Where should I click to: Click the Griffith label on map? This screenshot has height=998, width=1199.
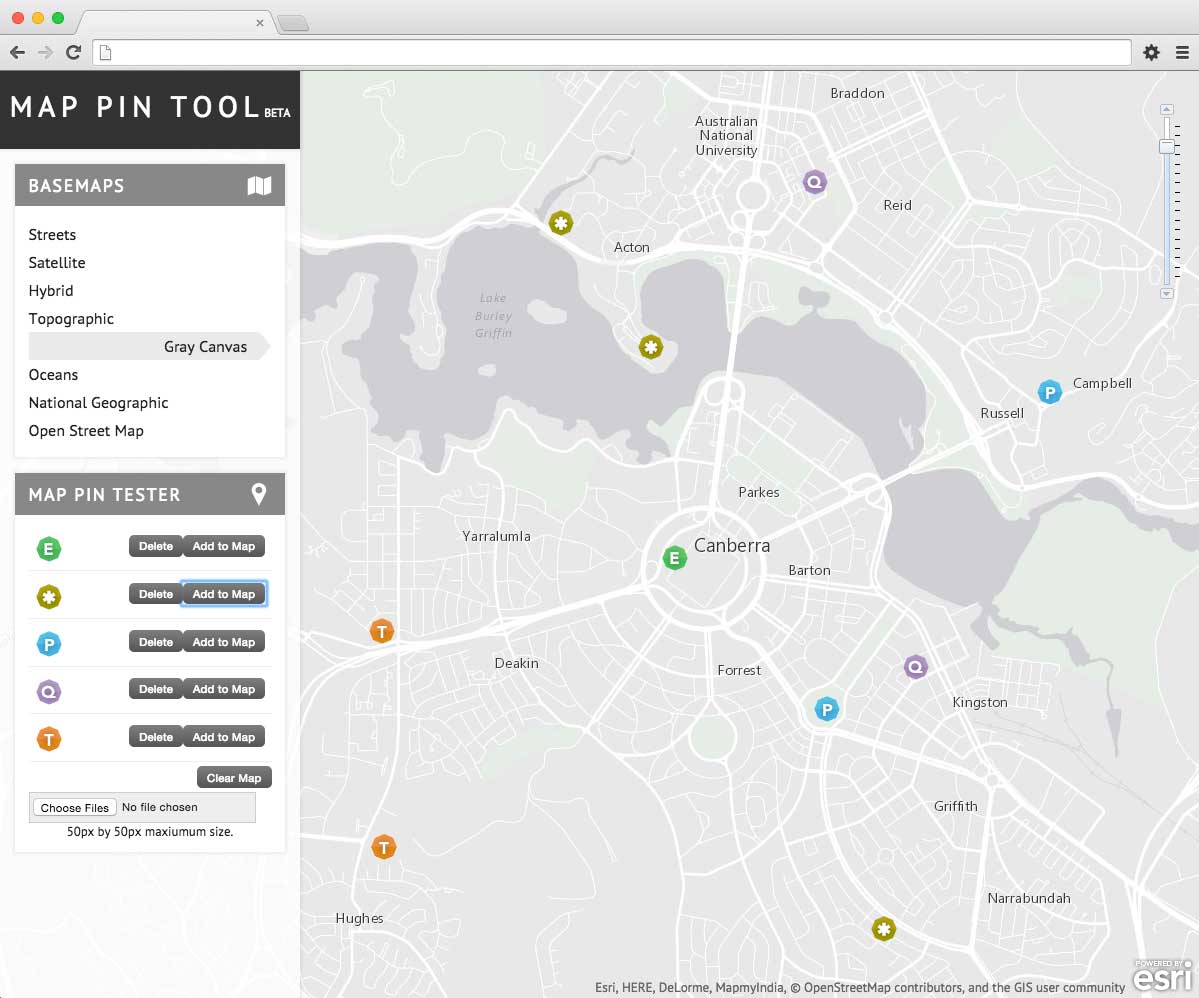click(x=956, y=806)
